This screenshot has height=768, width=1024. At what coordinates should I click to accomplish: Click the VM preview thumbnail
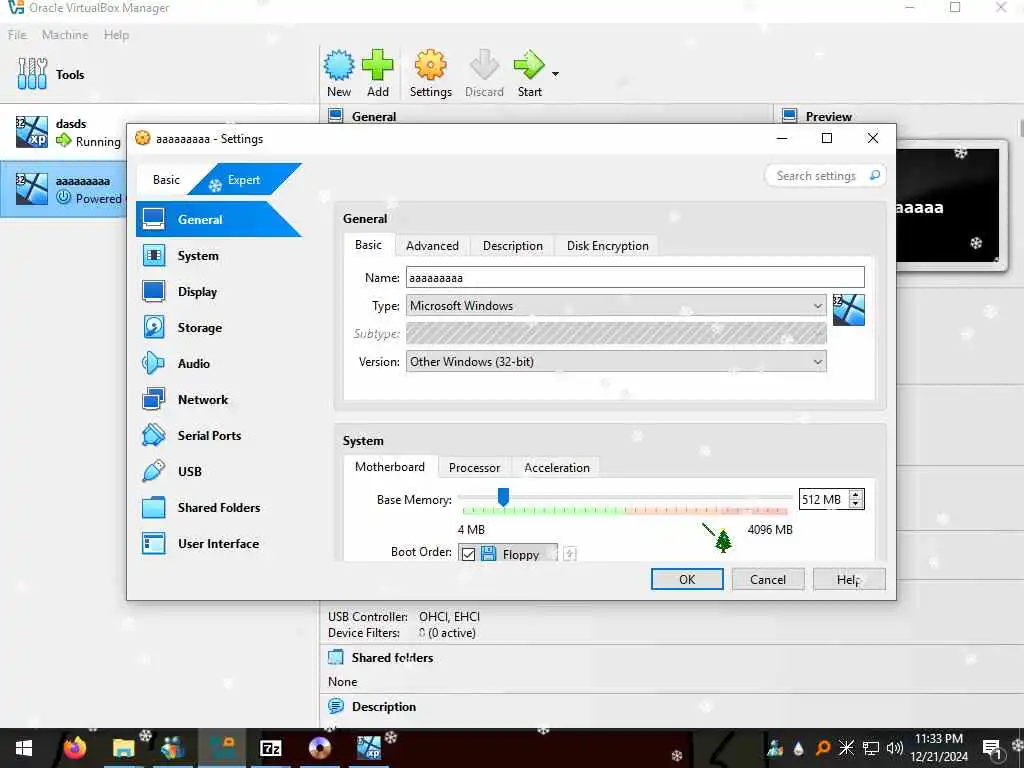point(948,206)
